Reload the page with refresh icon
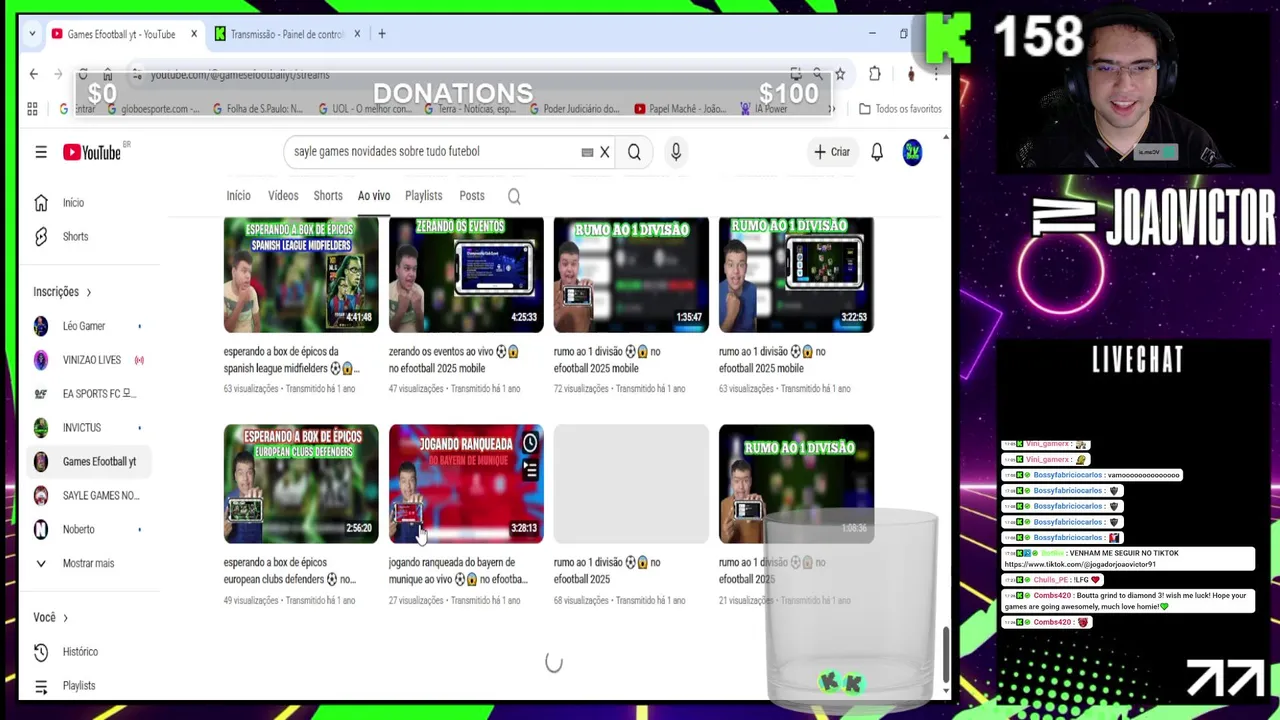1280x720 pixels. [83, 74]
